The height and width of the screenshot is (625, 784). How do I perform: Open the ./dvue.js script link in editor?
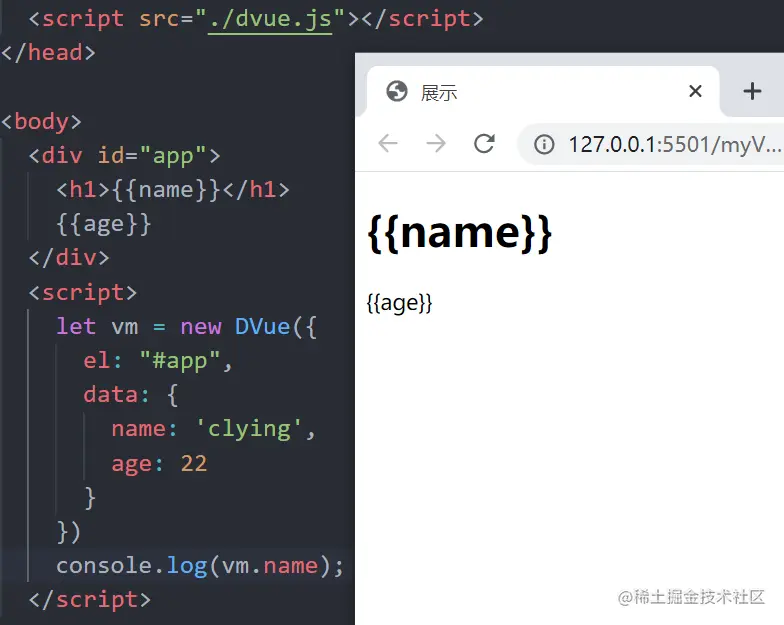pyautogui.click(x=270, y=20)
